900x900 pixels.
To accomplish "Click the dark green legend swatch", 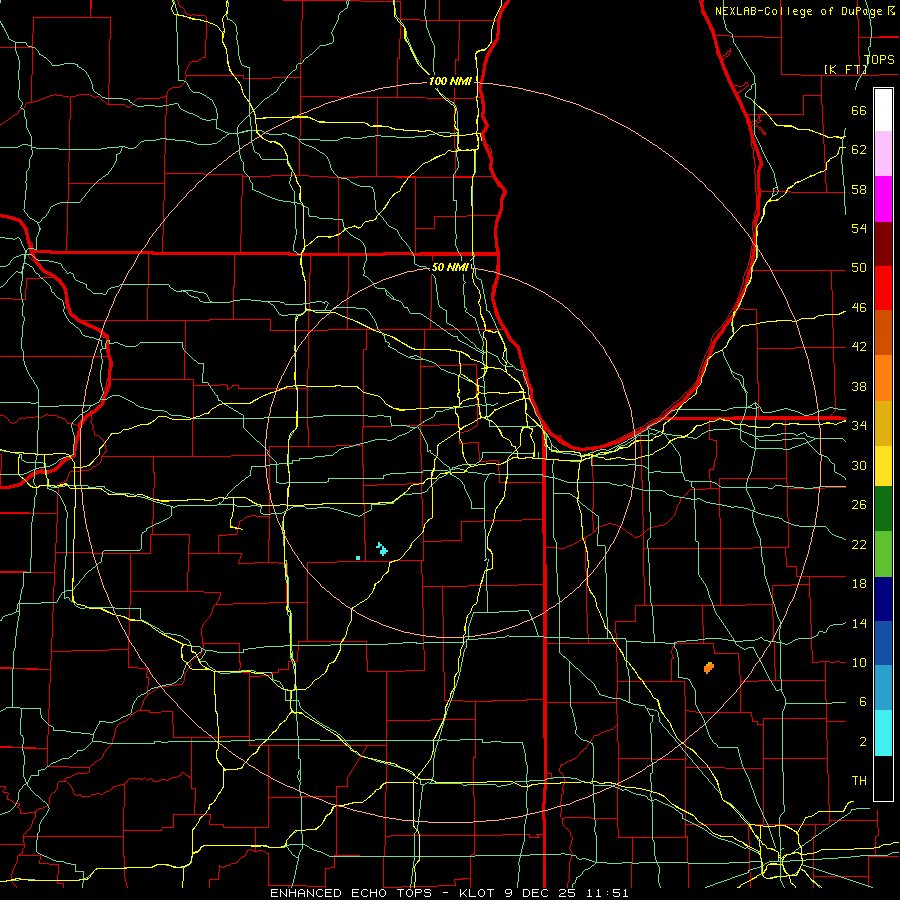I will [883, 509].
